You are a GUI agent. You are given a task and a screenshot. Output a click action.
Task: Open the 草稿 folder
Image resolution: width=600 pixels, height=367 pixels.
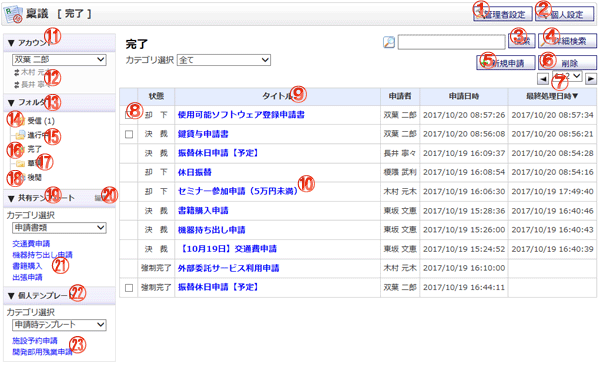tap(34, 163)
